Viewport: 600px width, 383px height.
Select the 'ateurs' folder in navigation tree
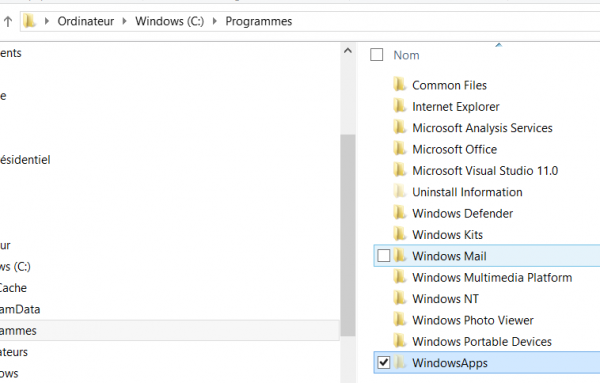(x=14, y=352)
